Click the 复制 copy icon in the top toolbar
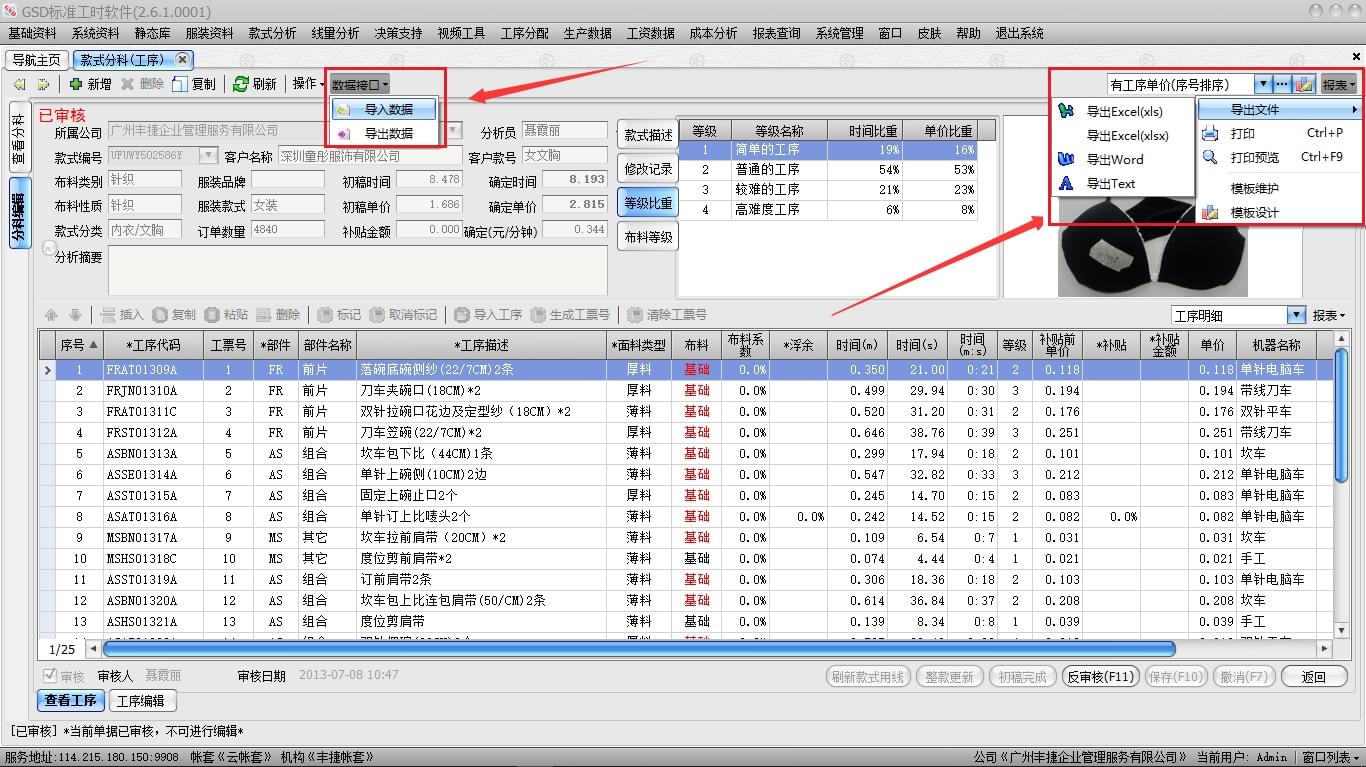This screenshot has height=767, width=1366. coord(179,84)
